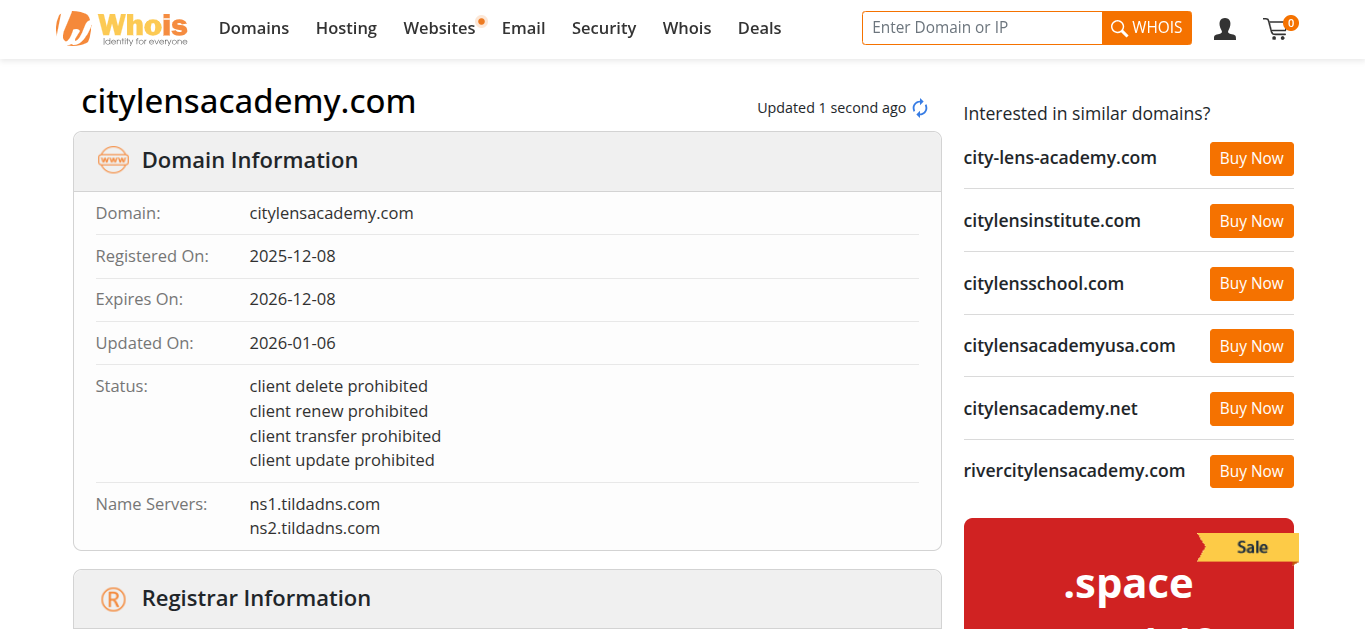The width and height of the screenshot is (1365, 629).
Task: Open the Hosting menu
Action: pyautogui.click(x=346, y=28)
